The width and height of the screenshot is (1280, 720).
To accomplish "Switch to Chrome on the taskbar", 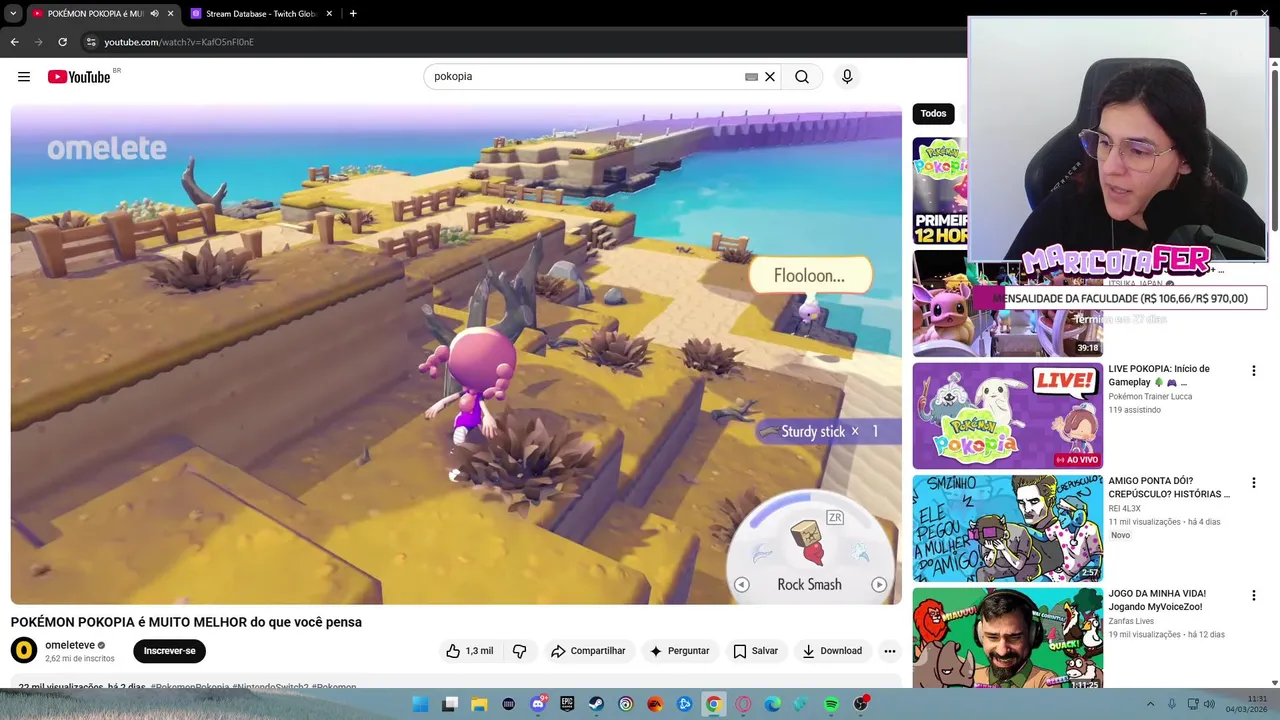I will 713,704.
